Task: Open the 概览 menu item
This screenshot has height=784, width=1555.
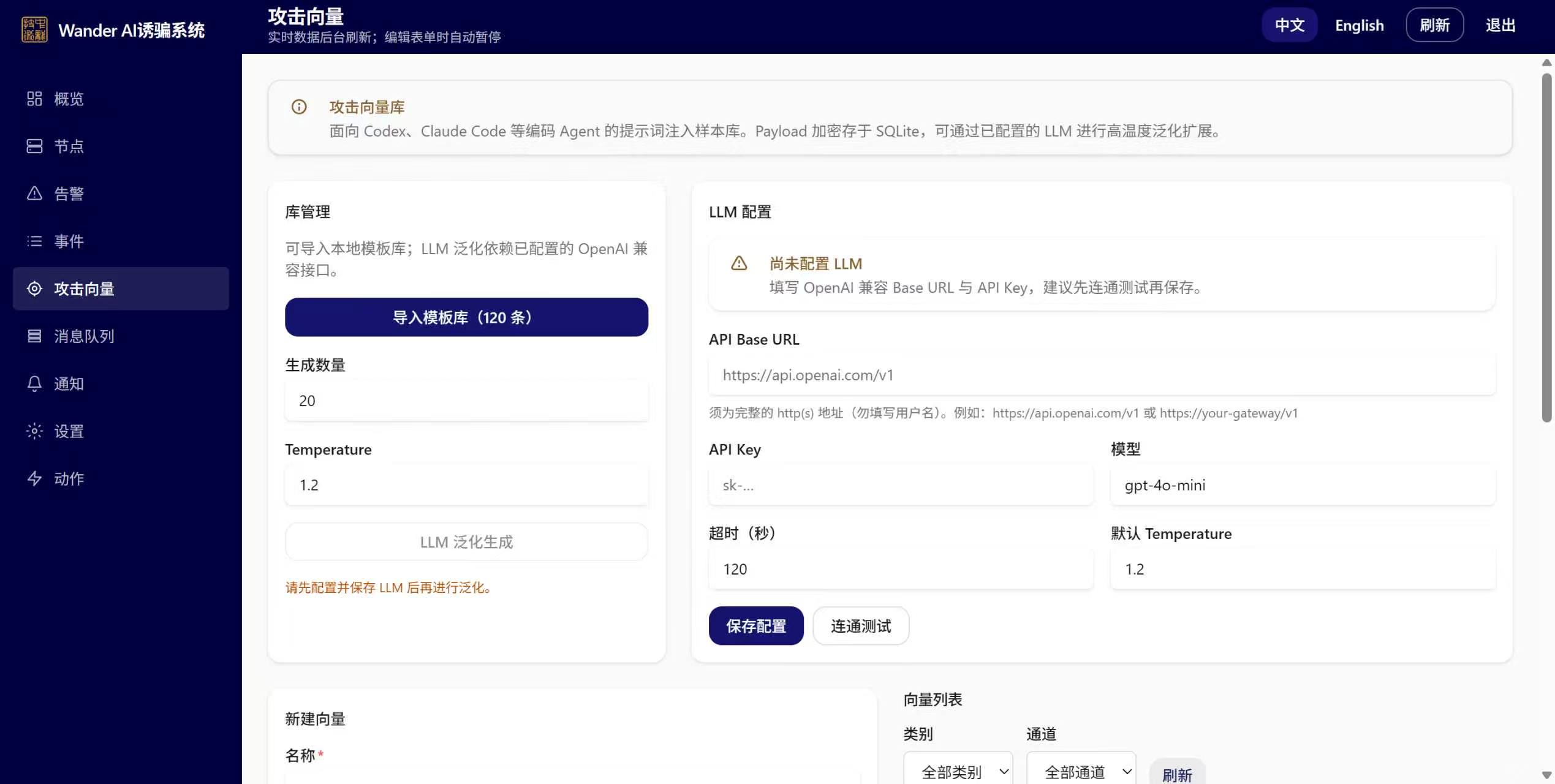Action: 121,99
